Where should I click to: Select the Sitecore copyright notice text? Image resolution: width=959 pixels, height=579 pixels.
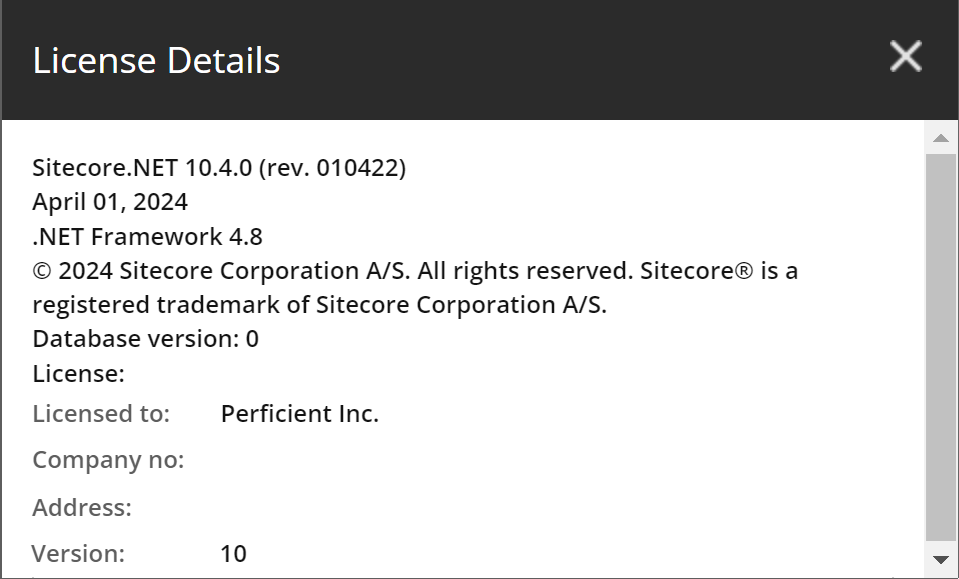(x=415, y=287)
